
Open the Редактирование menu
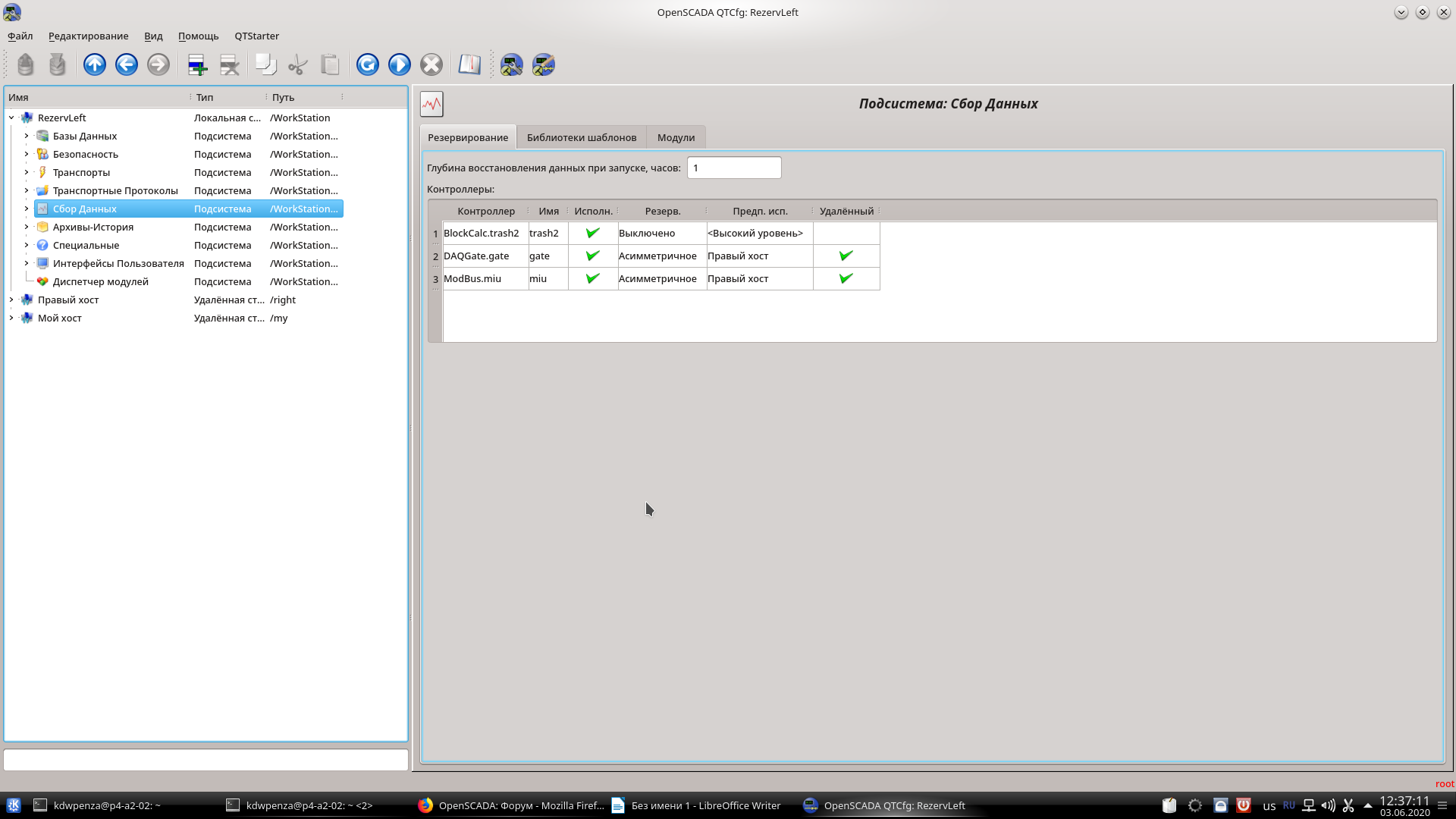pos(88,36)
